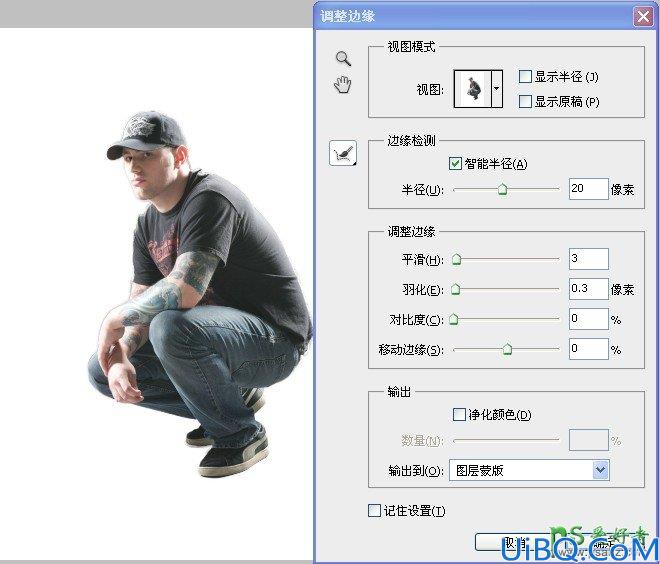
Task: Click the 对比度 percent value field
Action: (588, 319)
